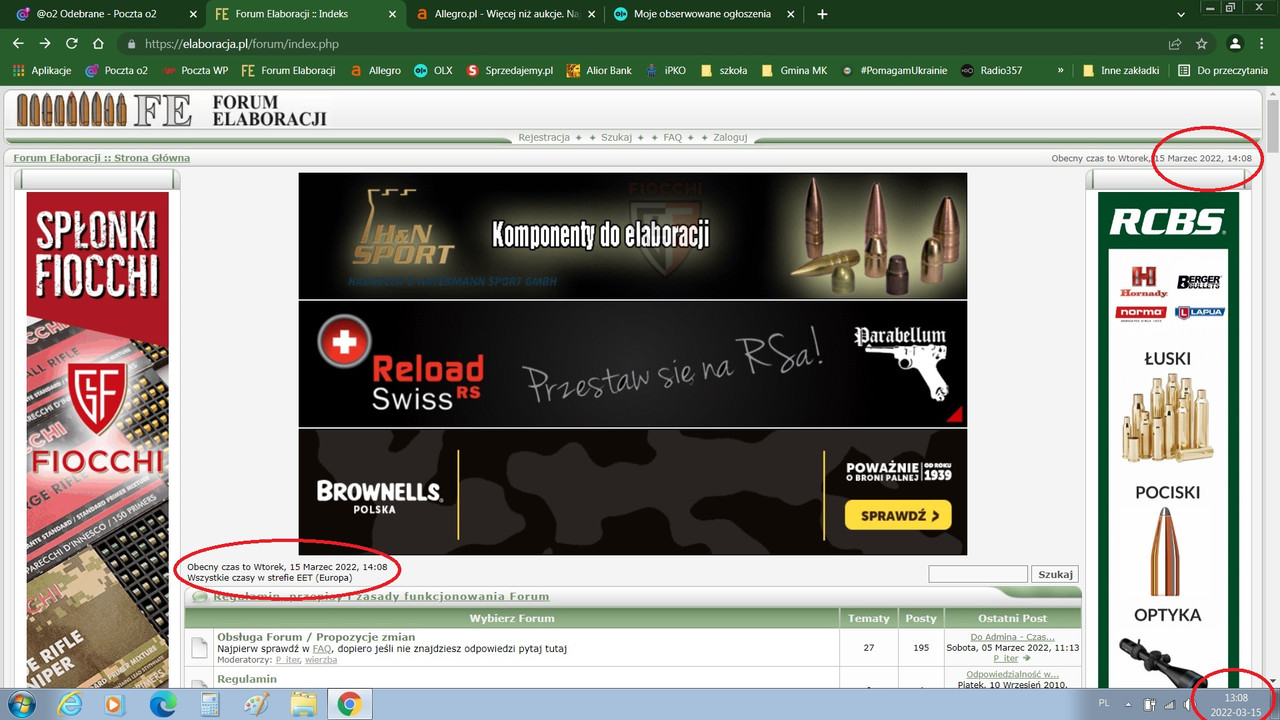Share this page via the share icon
The height and width of the screenshot is (720, 1280).
coord(1175,44)
